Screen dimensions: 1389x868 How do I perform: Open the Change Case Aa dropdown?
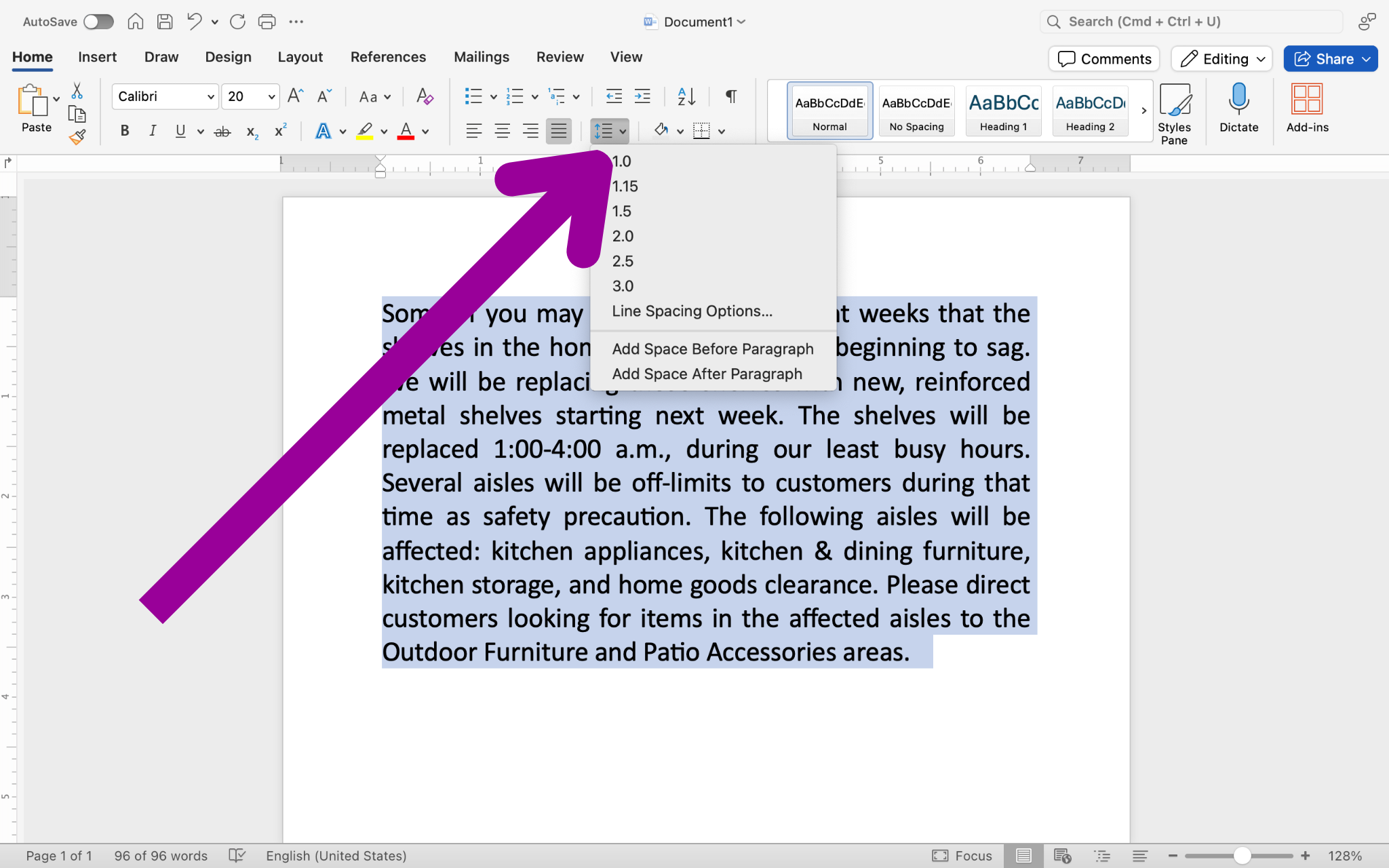point(375,97)
